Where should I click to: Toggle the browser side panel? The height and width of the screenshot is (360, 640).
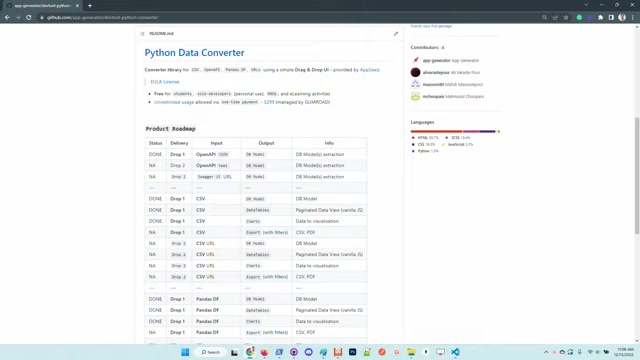tap(611, 18)
